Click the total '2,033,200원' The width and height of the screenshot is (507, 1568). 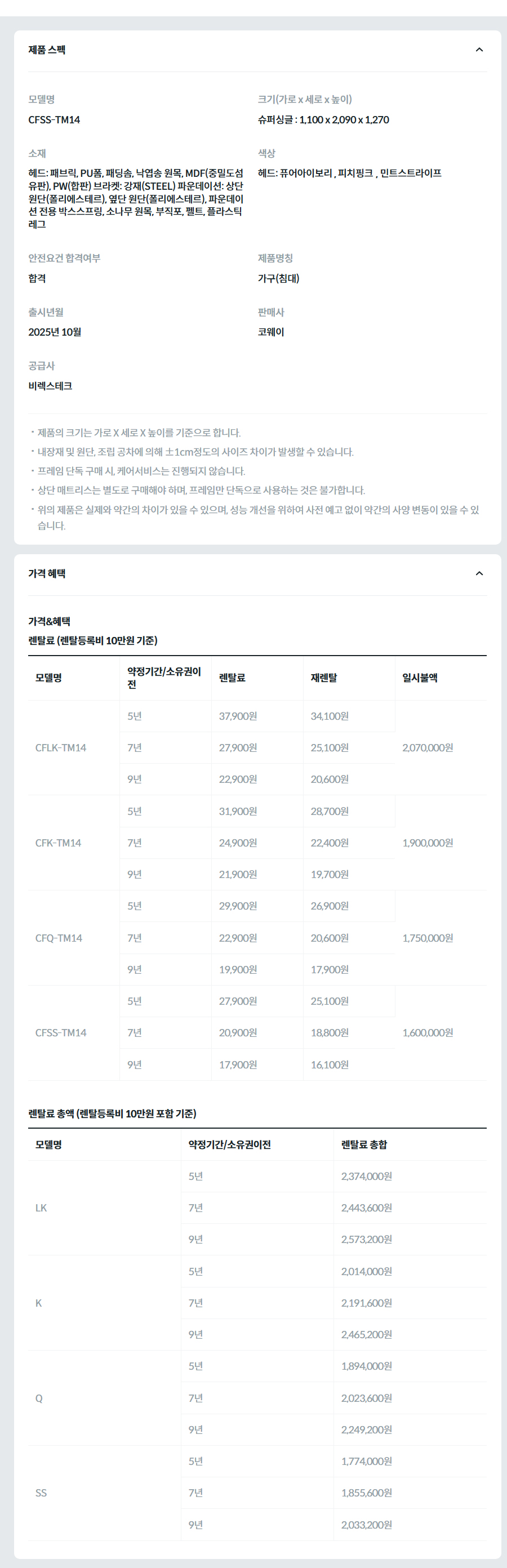pos(366,1525)
